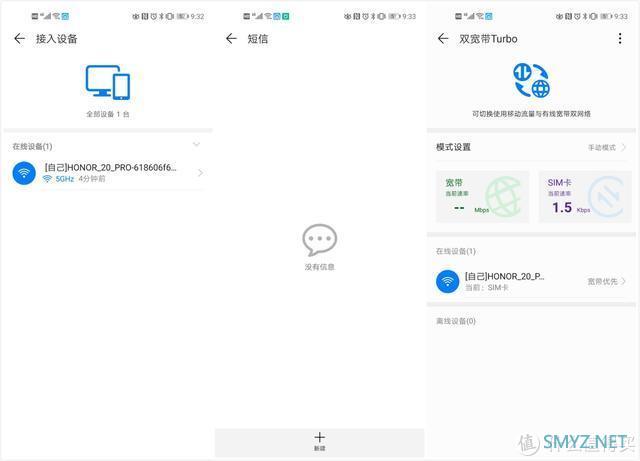640x461 pixels.
Task: Tap 当前：SIM卡 status under the device
Action: (x=487, y=288)
